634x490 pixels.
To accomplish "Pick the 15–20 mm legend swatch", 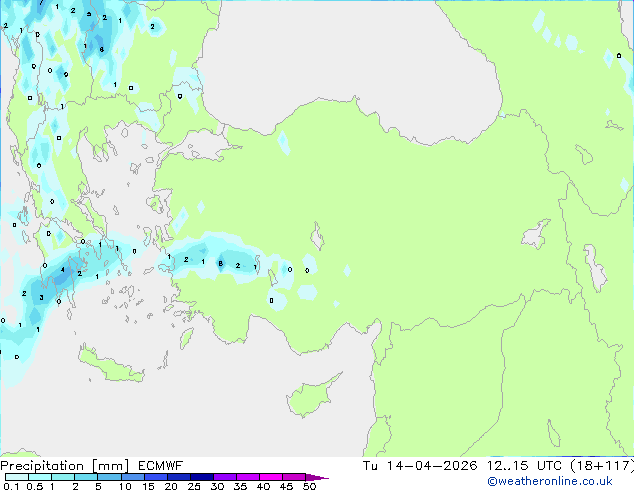I will 155,477.
